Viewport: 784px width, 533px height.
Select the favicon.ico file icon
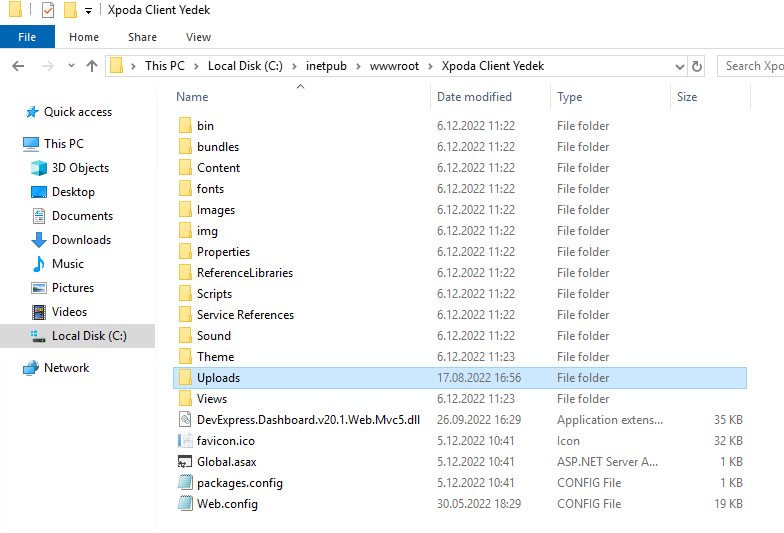185,440
